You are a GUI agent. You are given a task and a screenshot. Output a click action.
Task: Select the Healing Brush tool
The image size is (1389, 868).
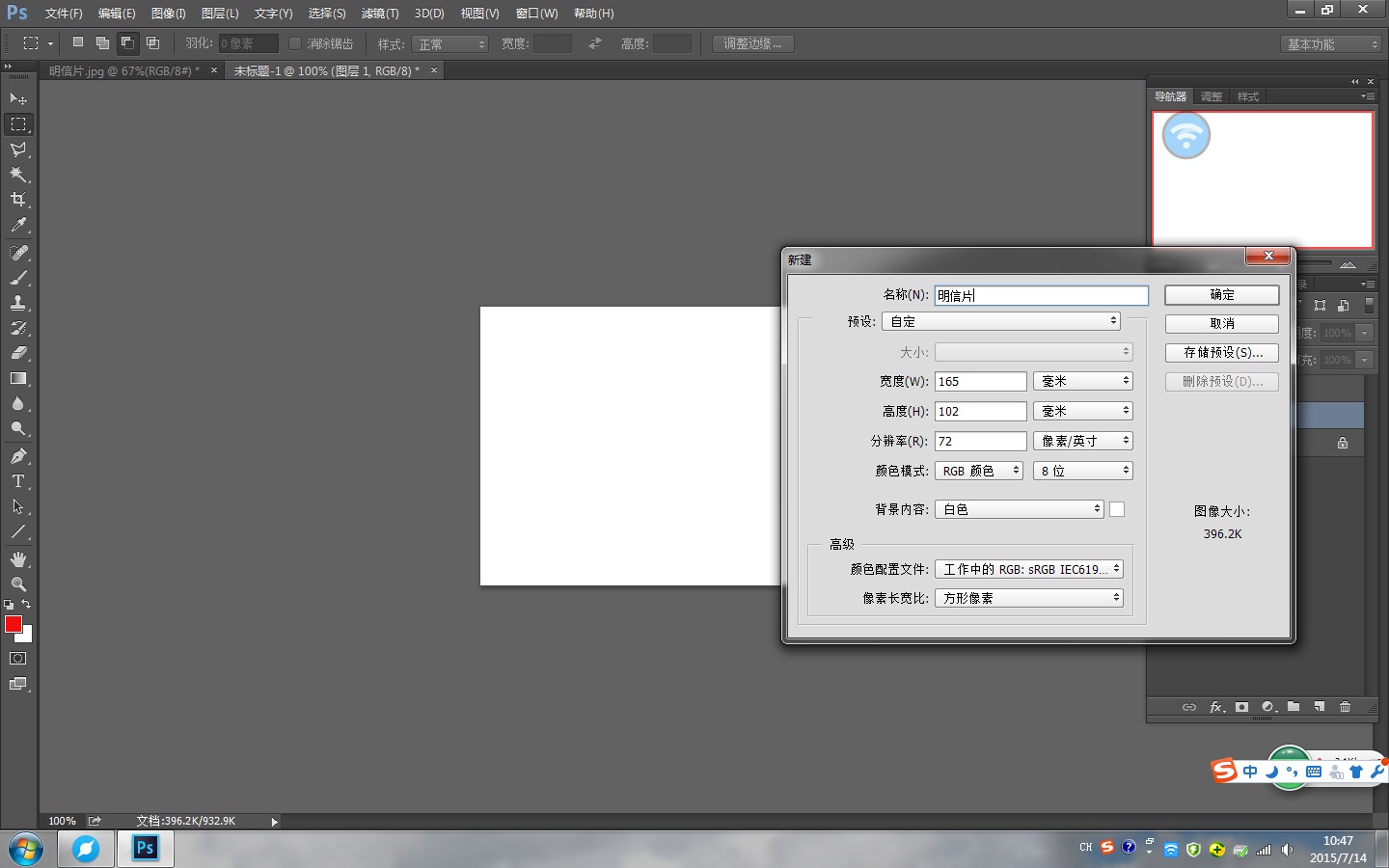(18, 253)
